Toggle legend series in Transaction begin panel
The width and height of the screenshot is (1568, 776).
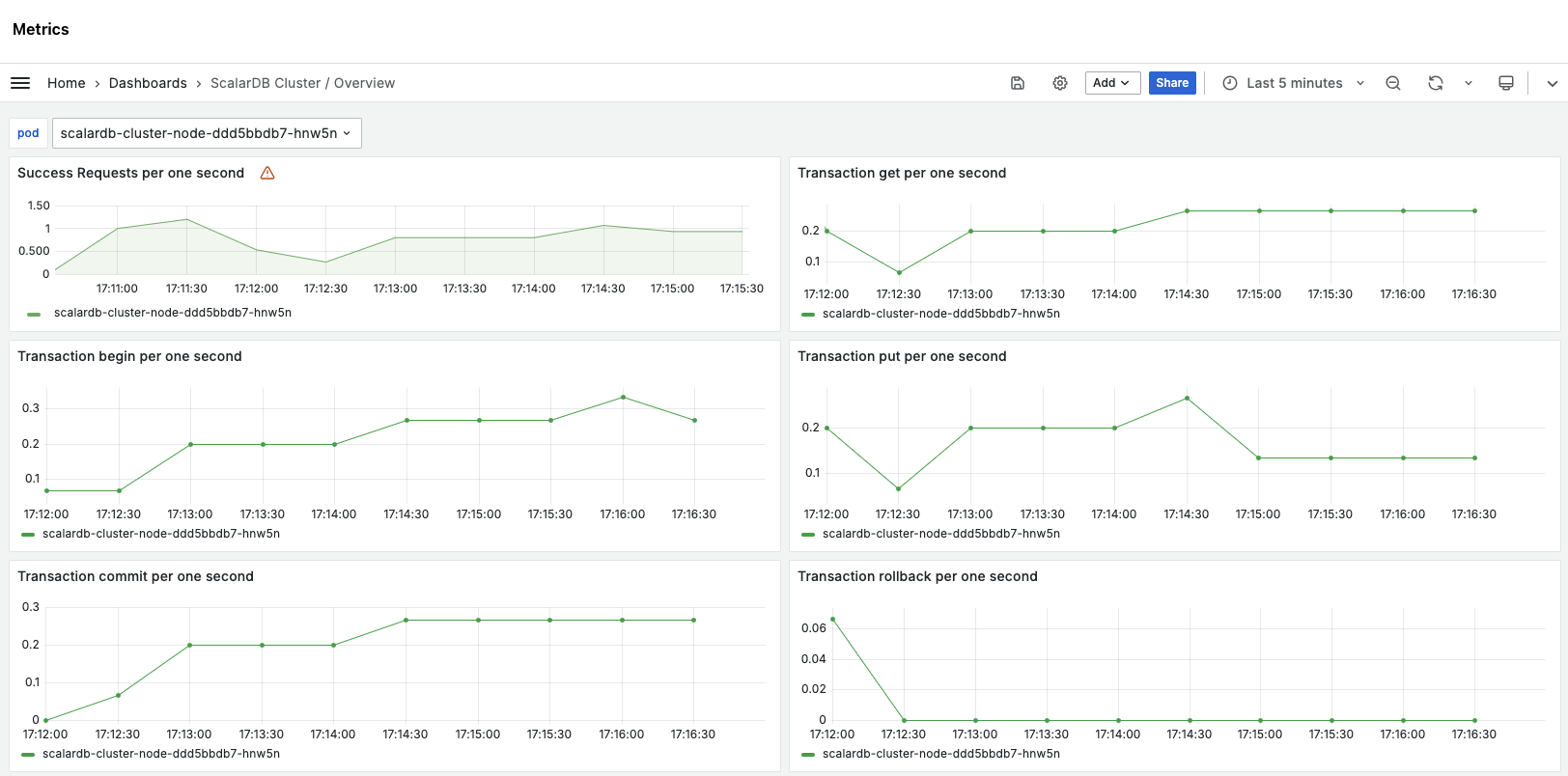(161, 534)
